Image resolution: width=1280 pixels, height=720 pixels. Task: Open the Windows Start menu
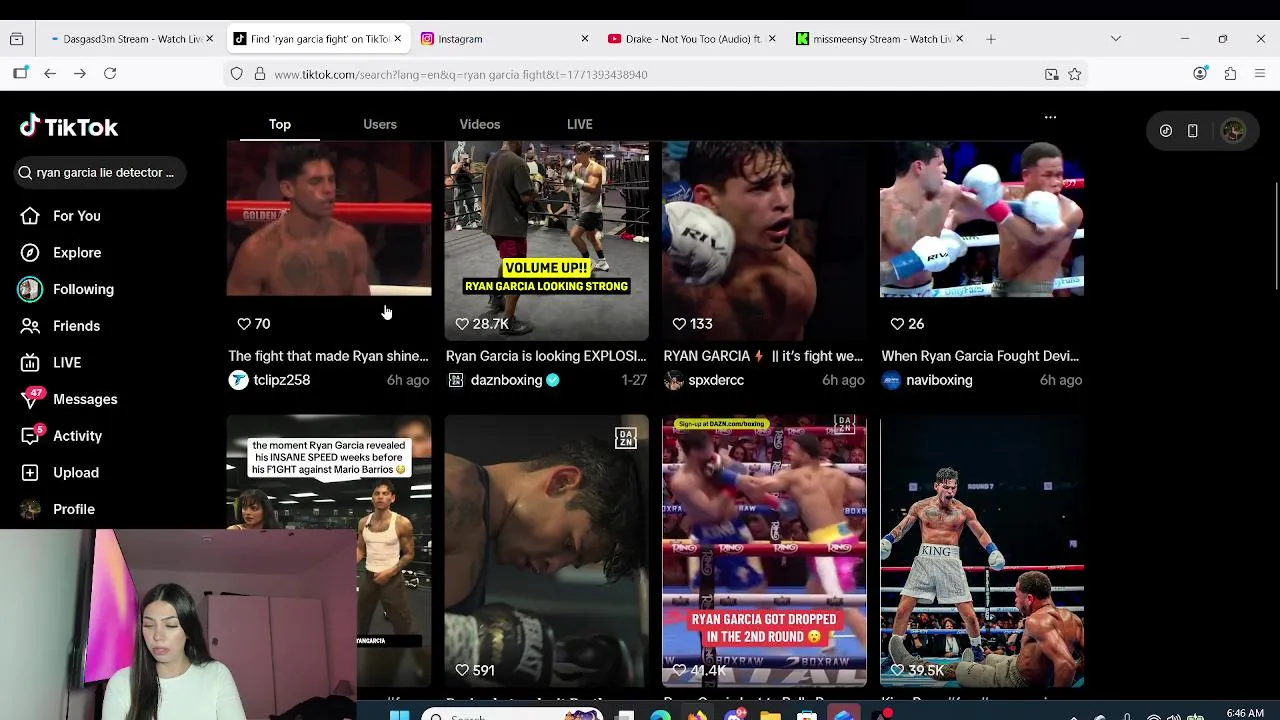[x=400, y=714]
